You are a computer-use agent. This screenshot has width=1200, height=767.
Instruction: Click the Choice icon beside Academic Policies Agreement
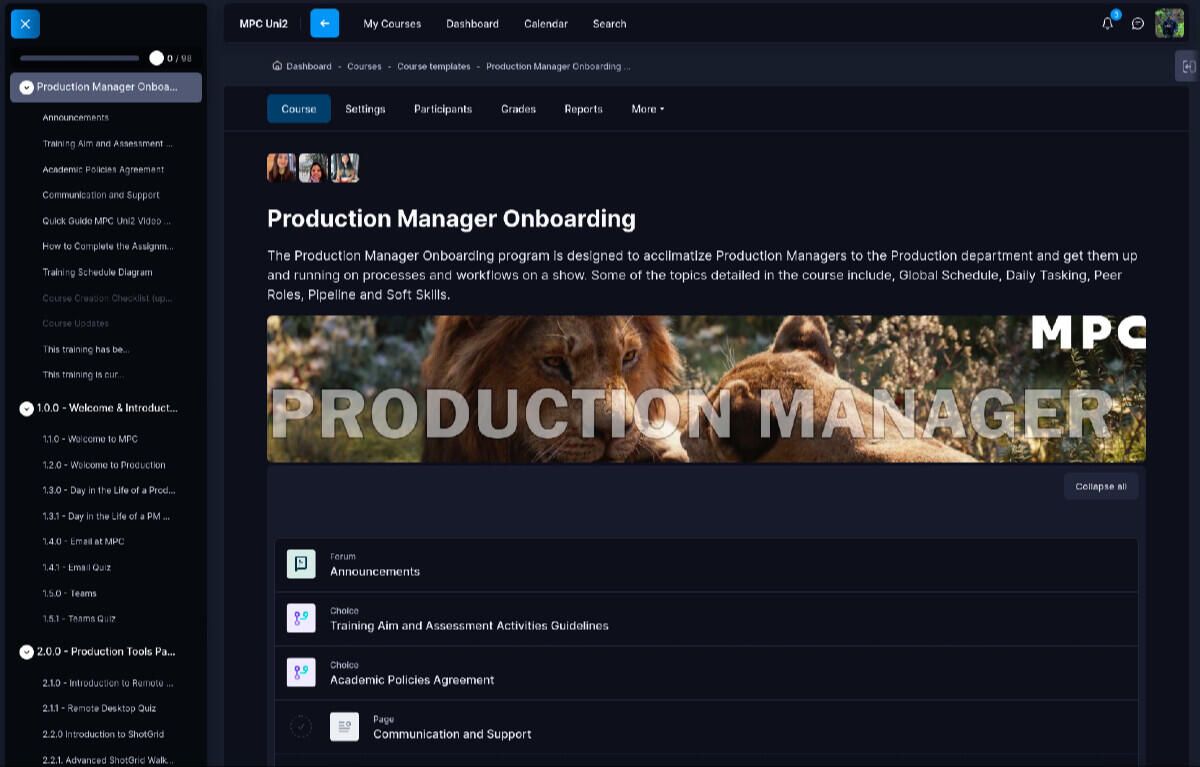pyautogui.click(x=301, y=672)
